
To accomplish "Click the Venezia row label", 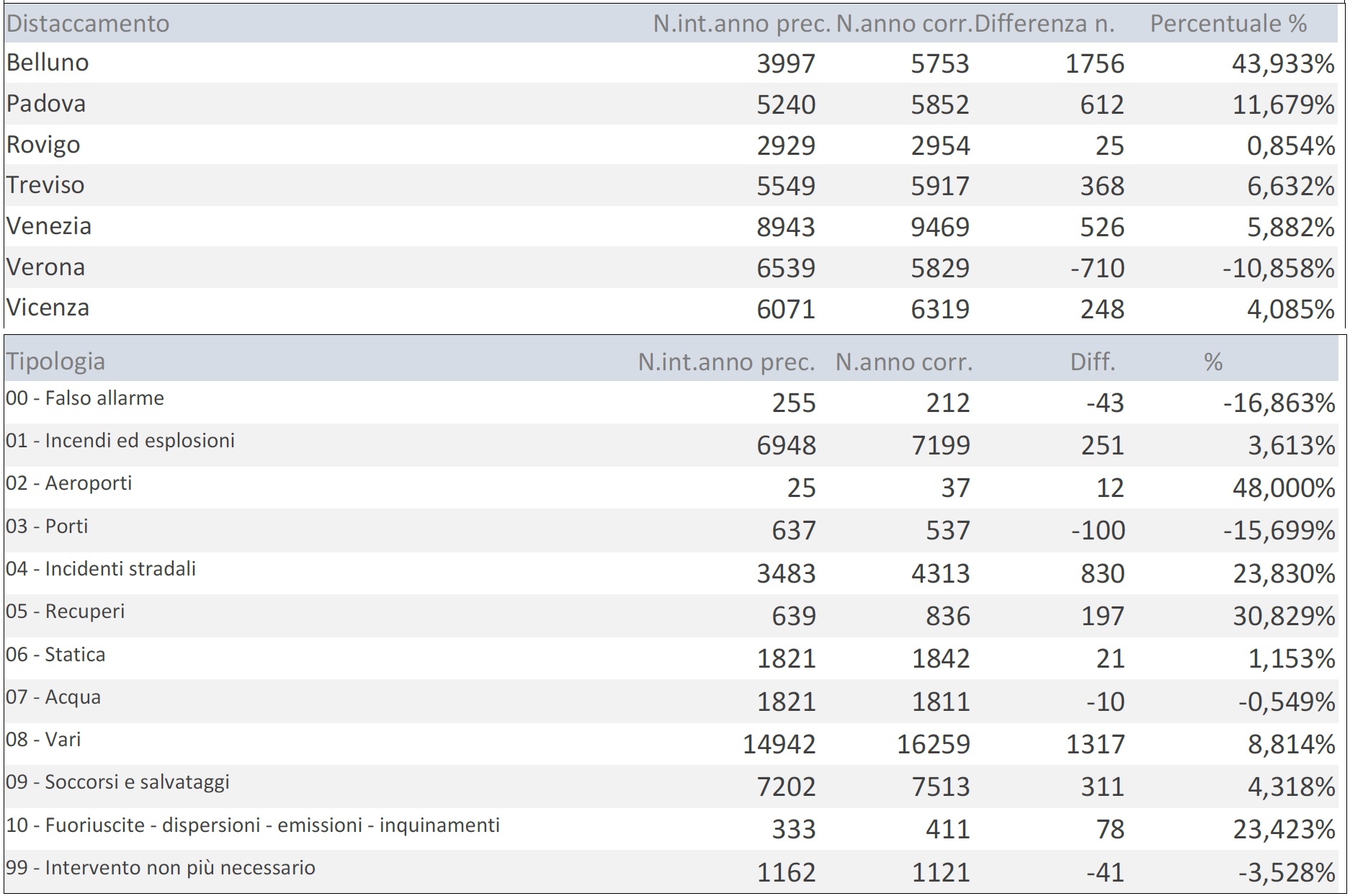I will [x=49, y=226].
